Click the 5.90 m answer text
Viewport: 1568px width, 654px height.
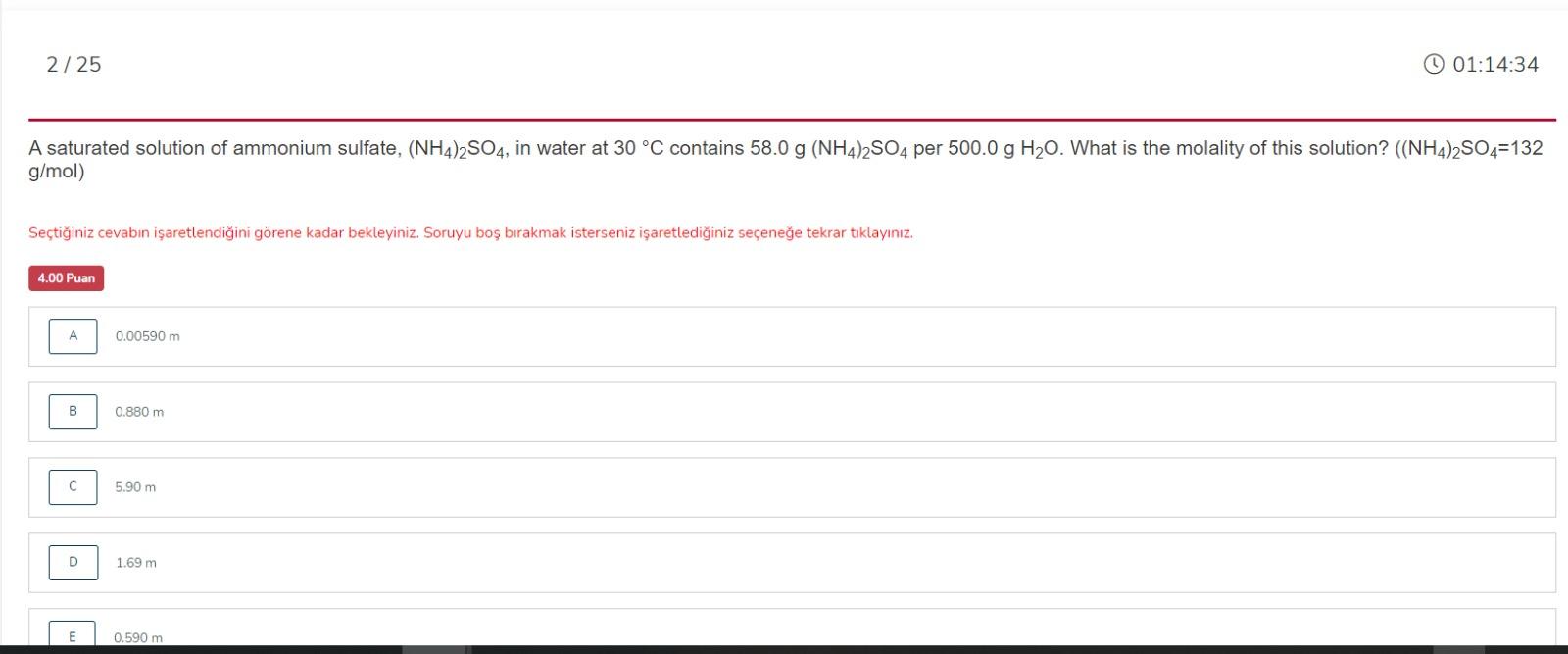coord(135,487)
